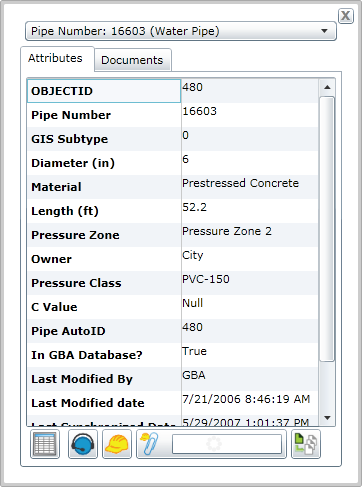The height and width of the screenshot is (487, 362).
Task: Select the In GBA Database? True value
Action: pos(194,351)
